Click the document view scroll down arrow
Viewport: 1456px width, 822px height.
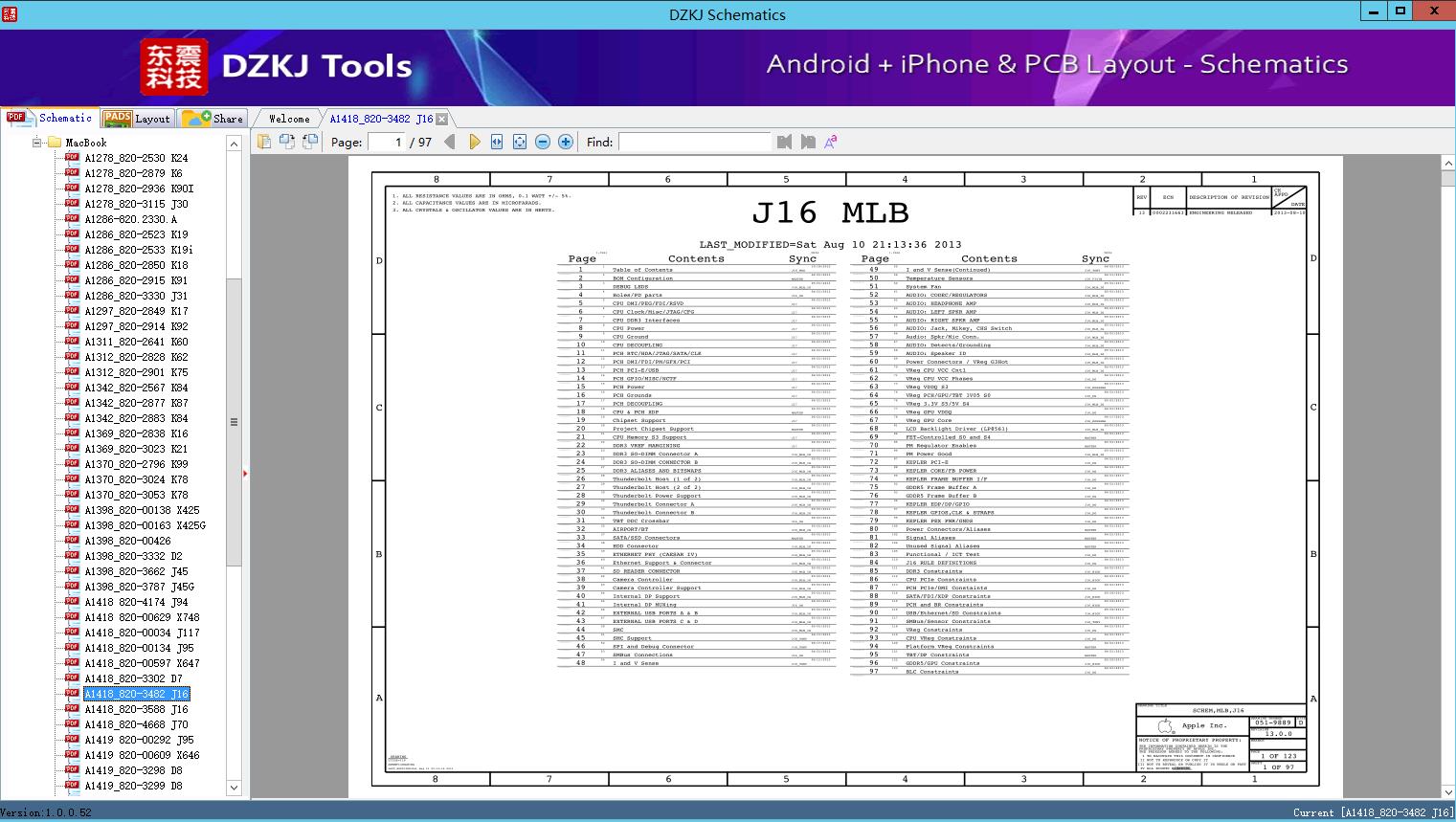click(x=1447, y=792)
